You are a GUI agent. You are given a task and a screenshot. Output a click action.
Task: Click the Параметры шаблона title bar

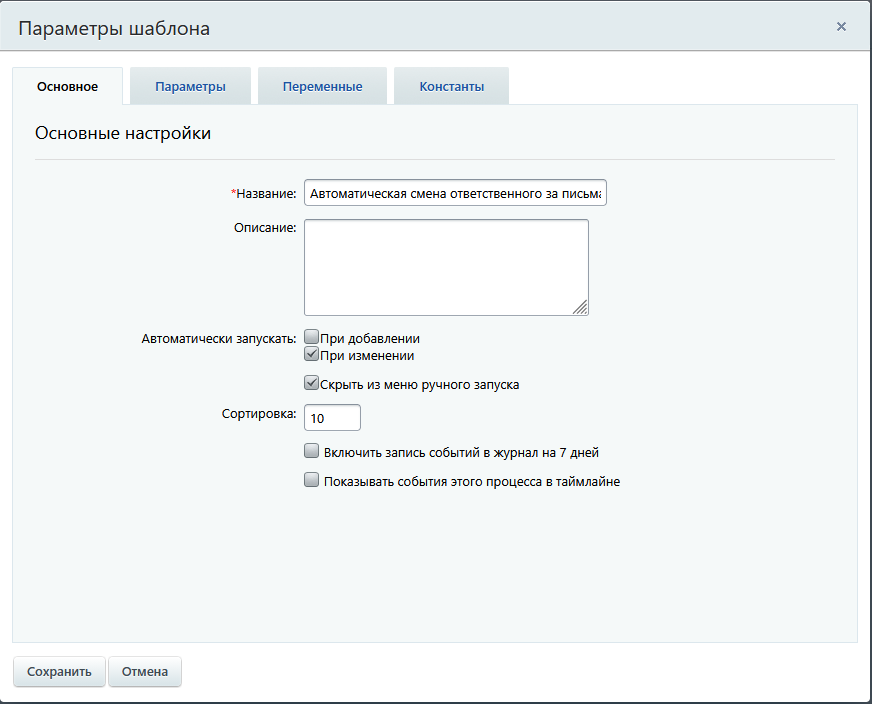[400, 28]
